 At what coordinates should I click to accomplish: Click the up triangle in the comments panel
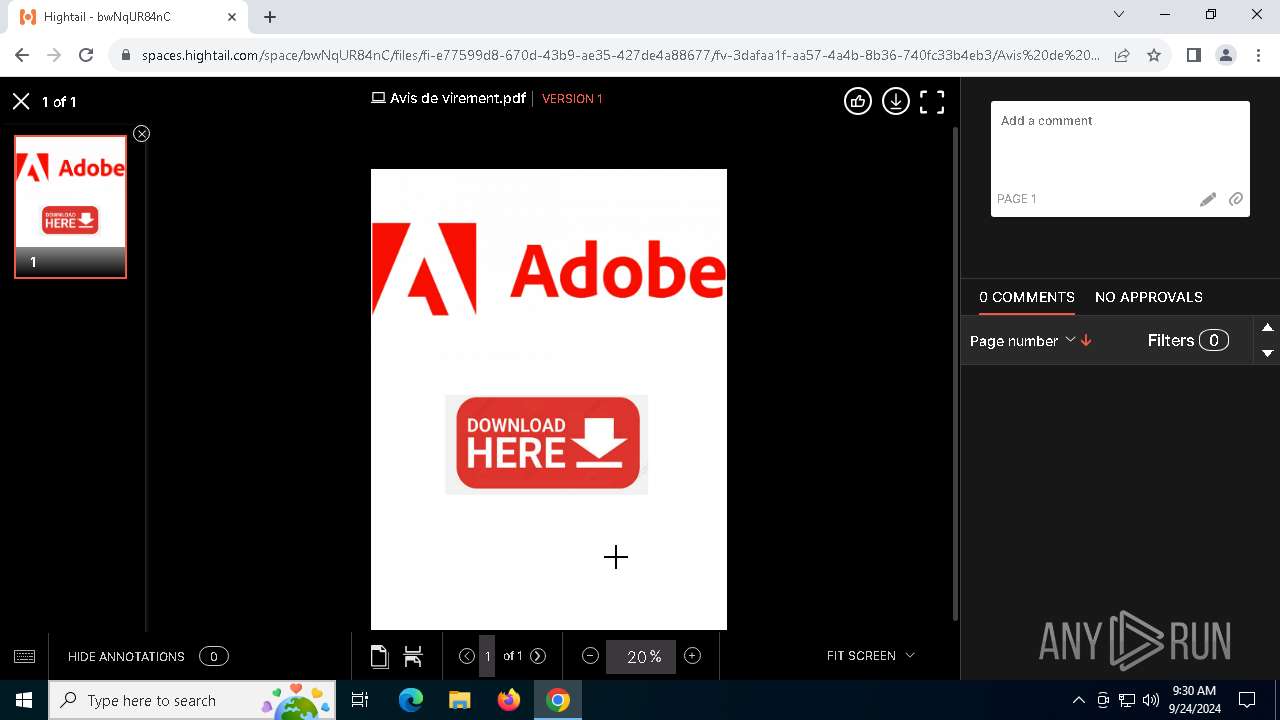pos(1268,328)
